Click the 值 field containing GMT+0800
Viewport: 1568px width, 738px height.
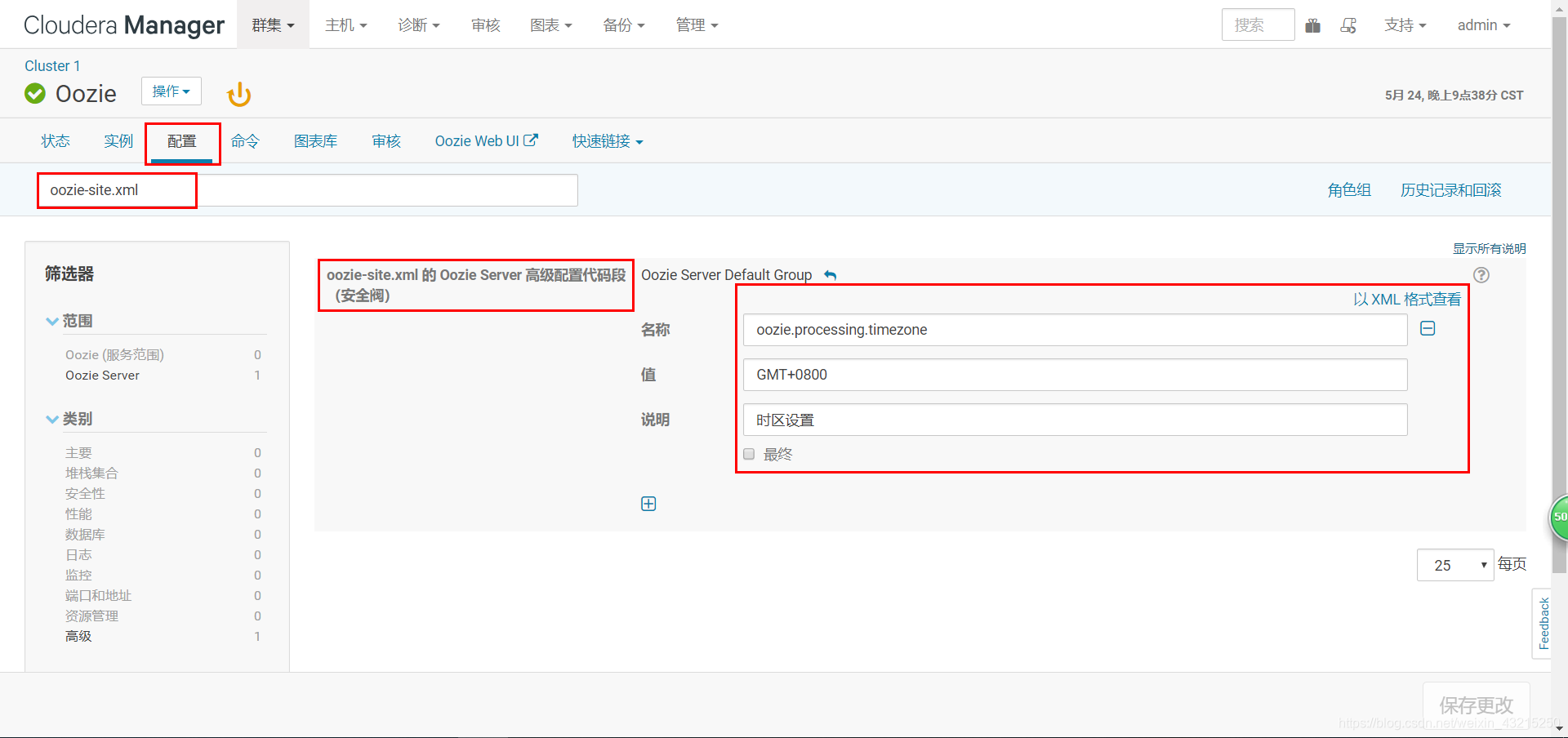1075,375
